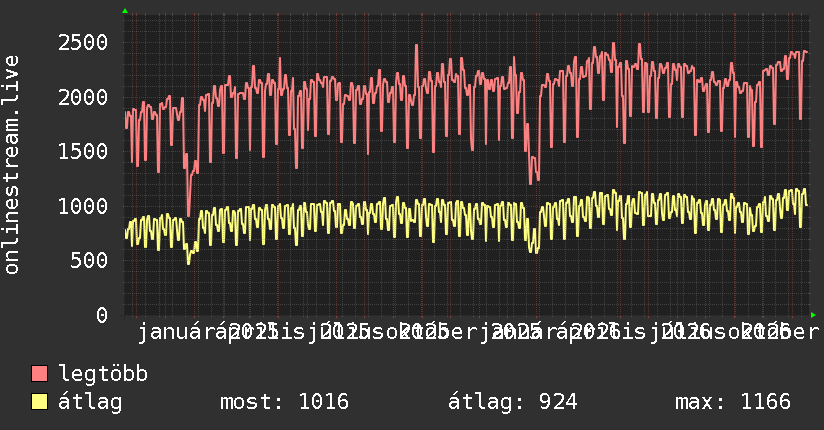Click the 'most: 1016' value

click(x=284, y=402)
